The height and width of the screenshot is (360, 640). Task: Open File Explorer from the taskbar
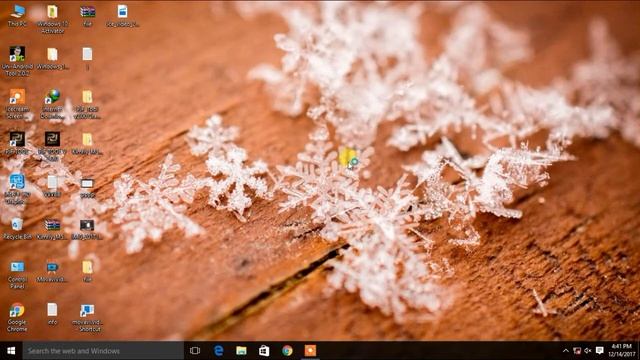click(x=241, y=351)
